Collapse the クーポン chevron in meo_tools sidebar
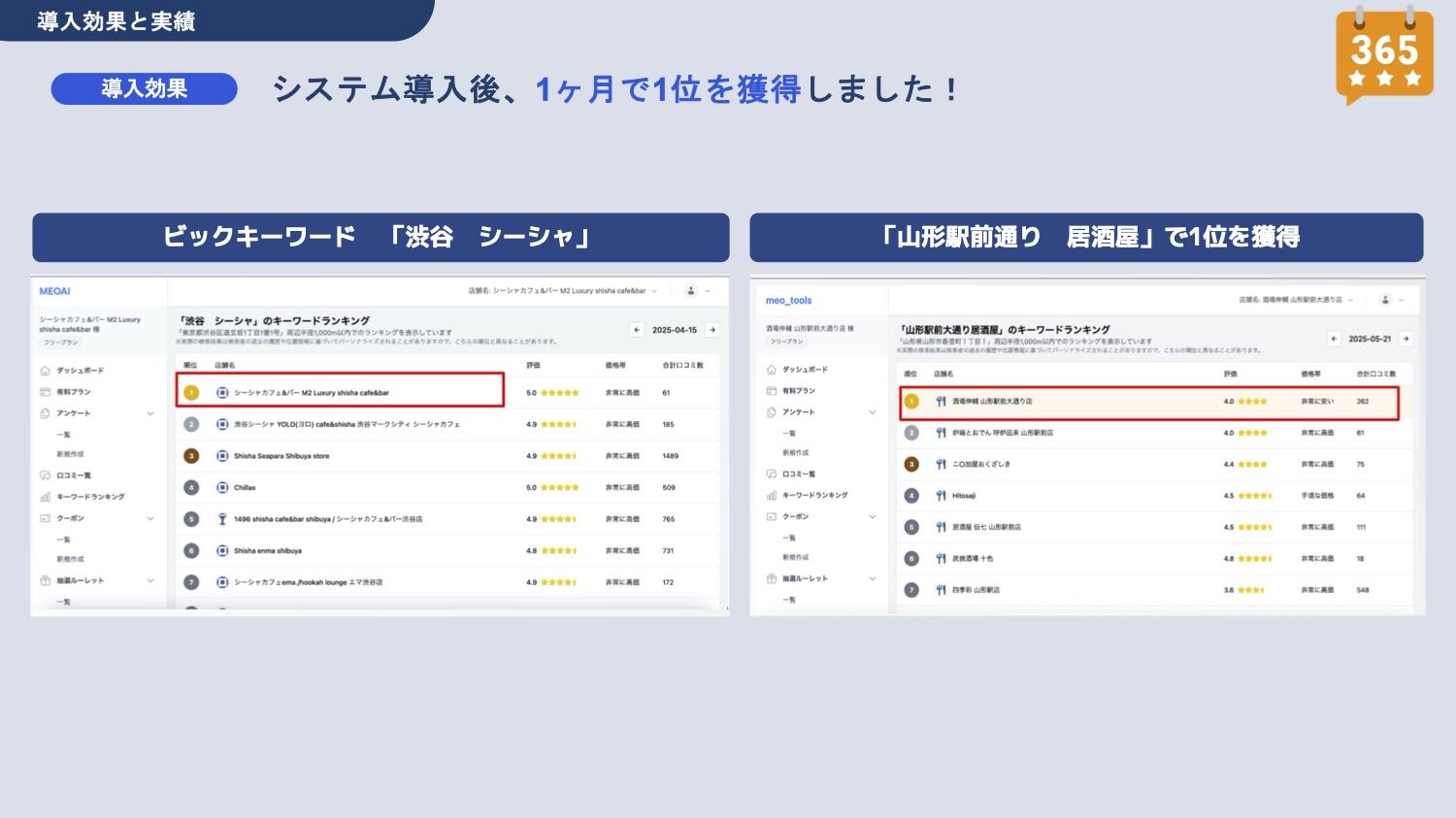 872,517
